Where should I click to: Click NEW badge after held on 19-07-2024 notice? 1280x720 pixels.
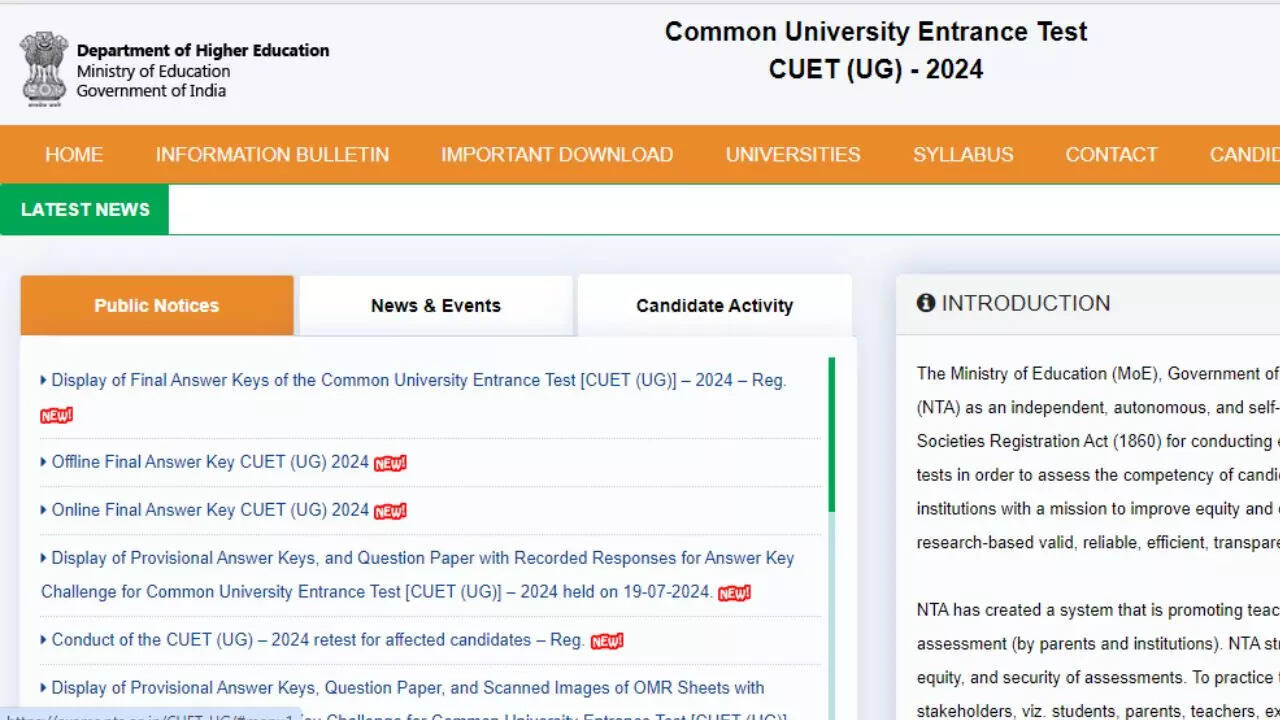coord(734,593)
